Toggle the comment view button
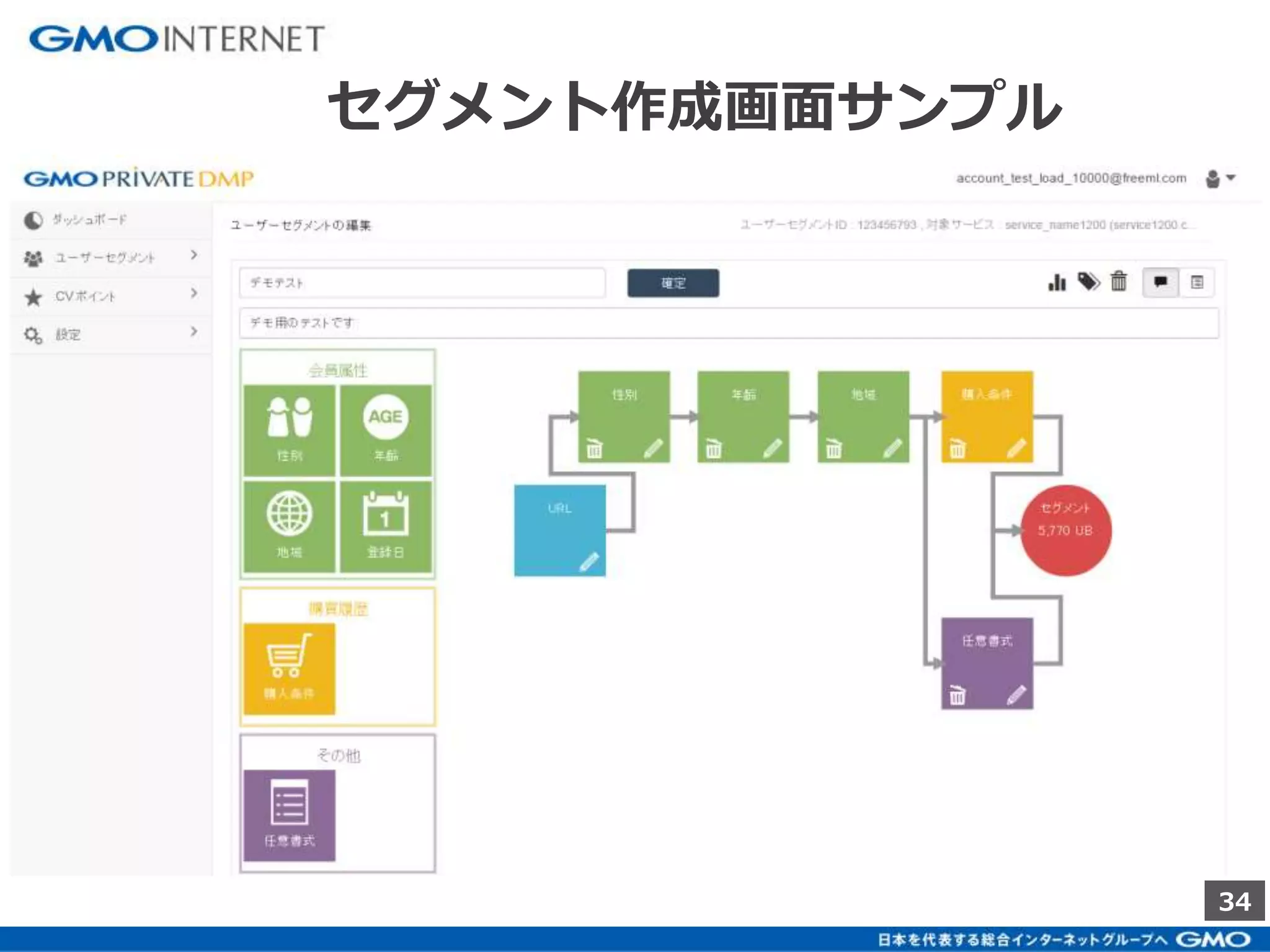Screen dimensions: 1270x952 (1160, 283)
